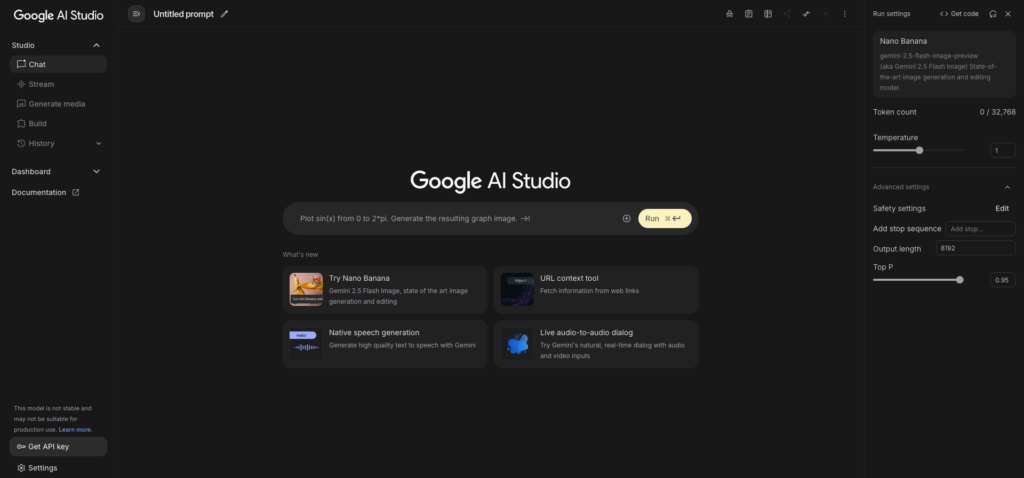Screen dimensions: 1024x478
Task: Click the URL context tool thumbnail
Action: click(x=517, y=289)
